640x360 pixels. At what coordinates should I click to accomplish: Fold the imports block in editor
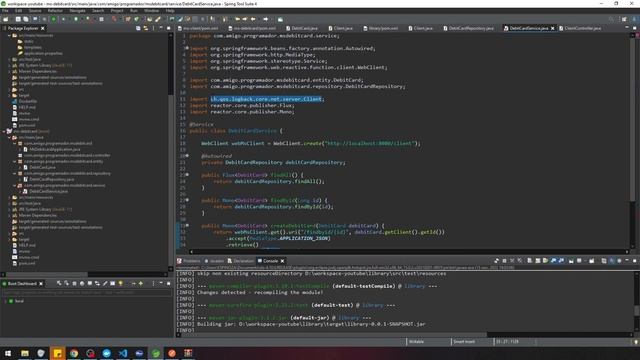click(187, 48)
